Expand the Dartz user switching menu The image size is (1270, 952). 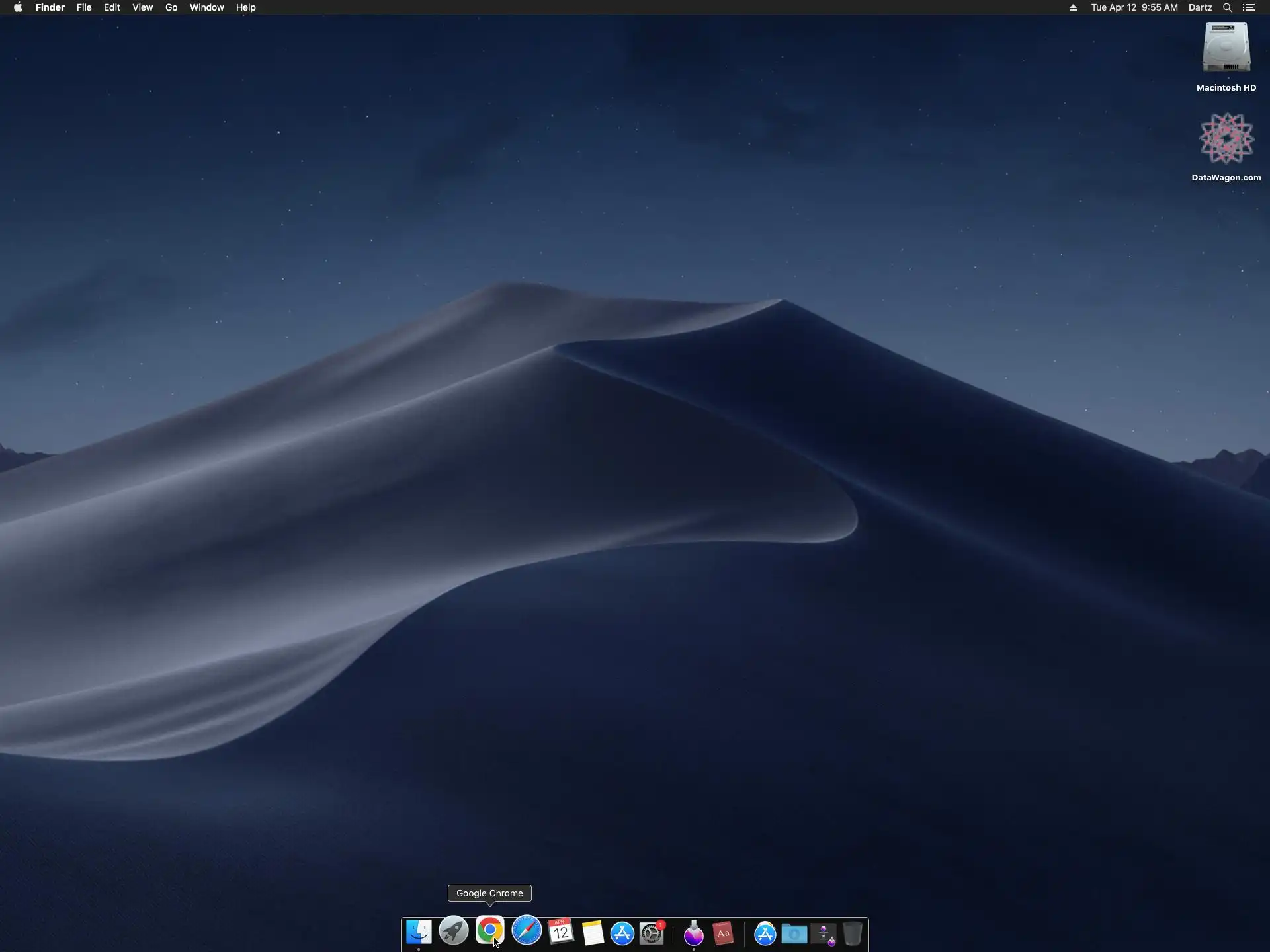[x=1200, y=7]
